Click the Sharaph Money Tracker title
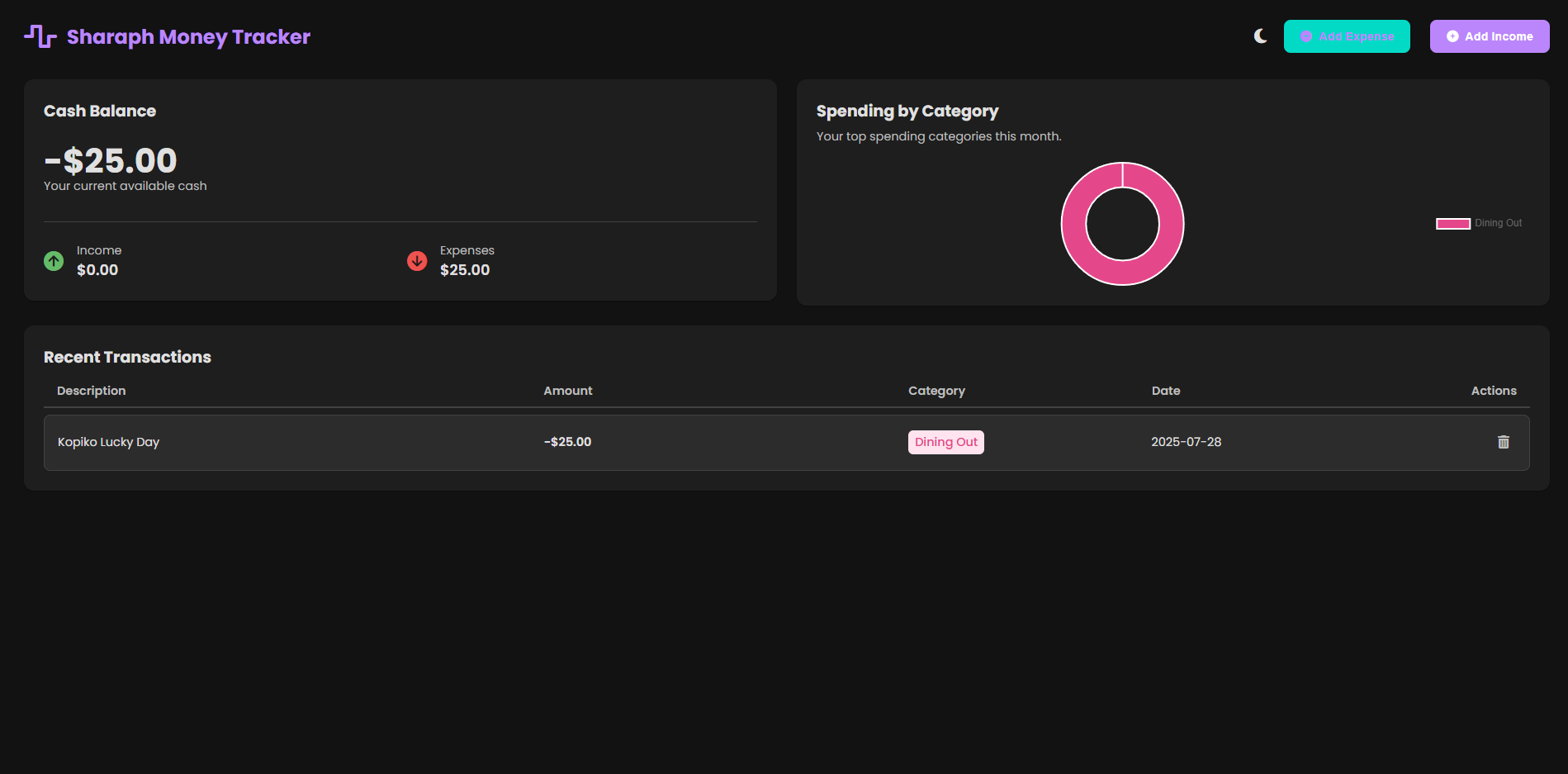The width and height of the screenshot is (1568, 774). pyautogui.click(x=188, y=37)
